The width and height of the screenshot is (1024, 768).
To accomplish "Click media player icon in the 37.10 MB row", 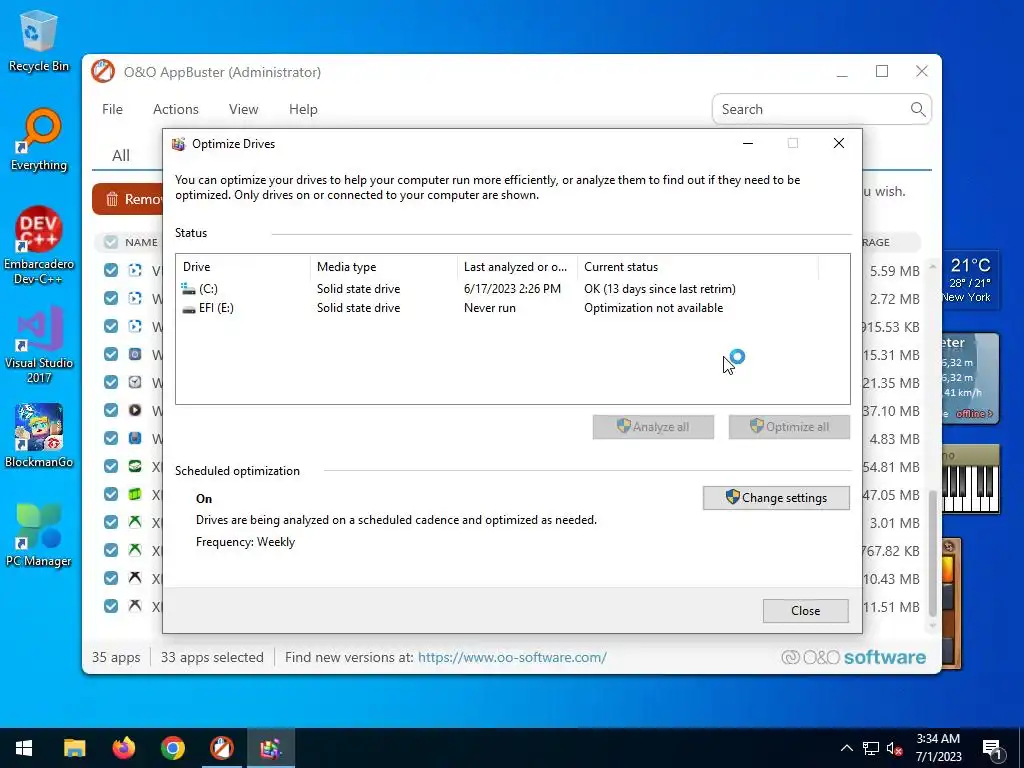I will (135, 410).
